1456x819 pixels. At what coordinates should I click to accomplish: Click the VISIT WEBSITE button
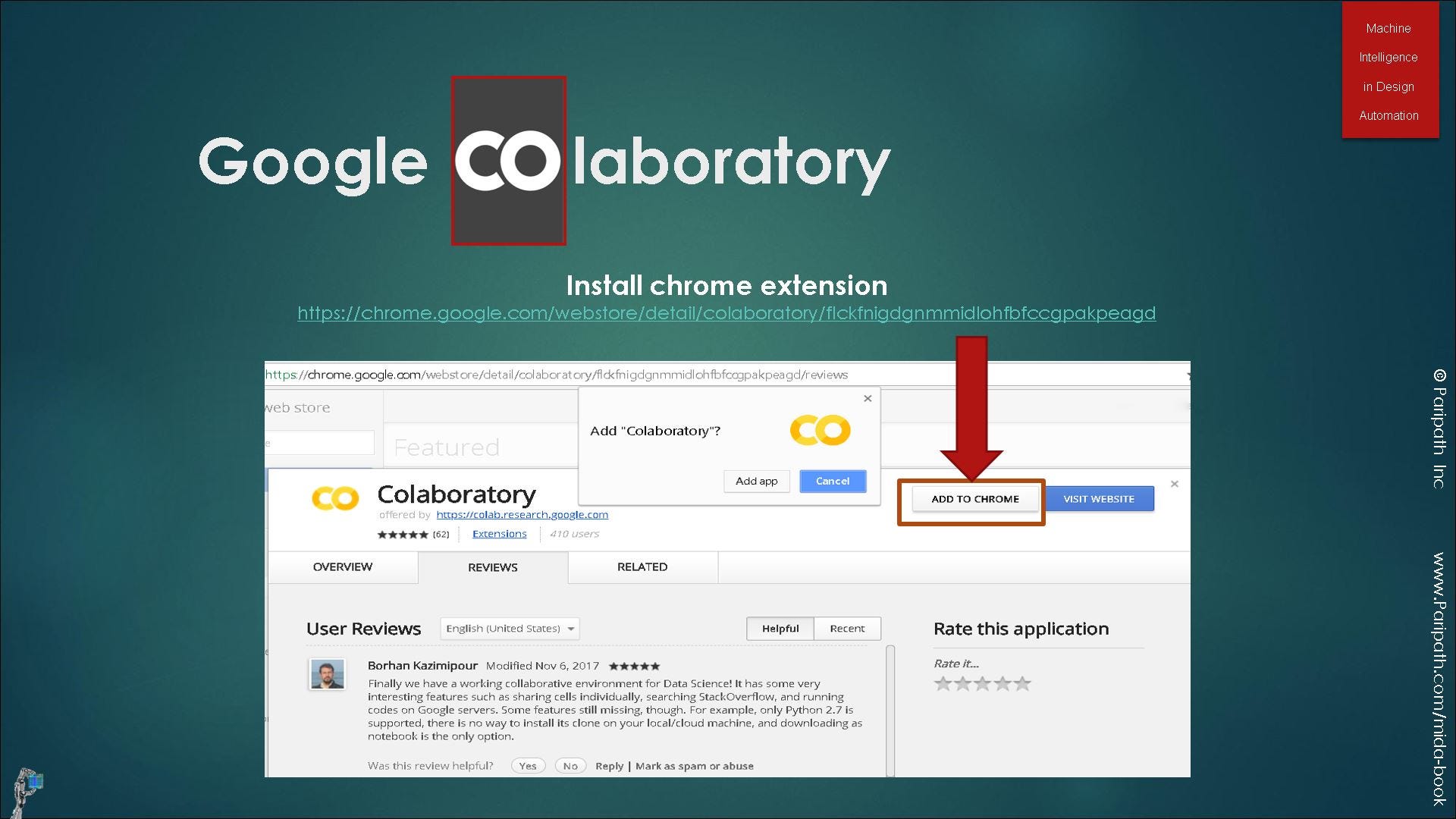point(1098,498)
